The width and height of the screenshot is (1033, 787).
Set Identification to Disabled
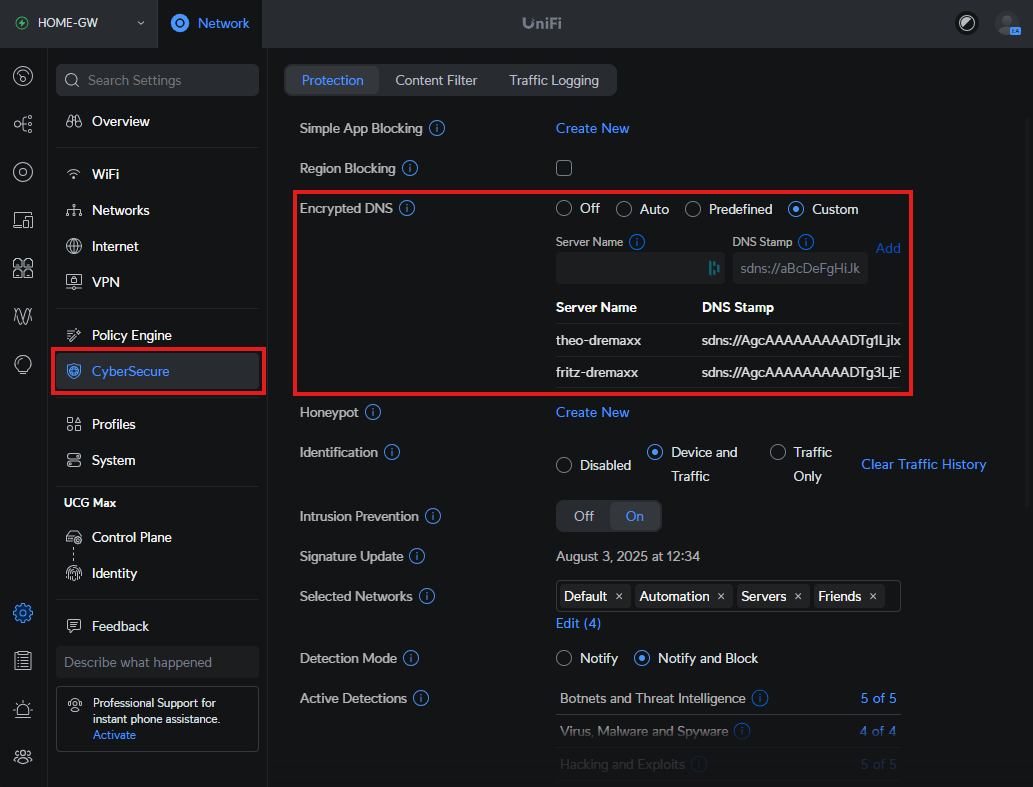[x=564, y=465]
